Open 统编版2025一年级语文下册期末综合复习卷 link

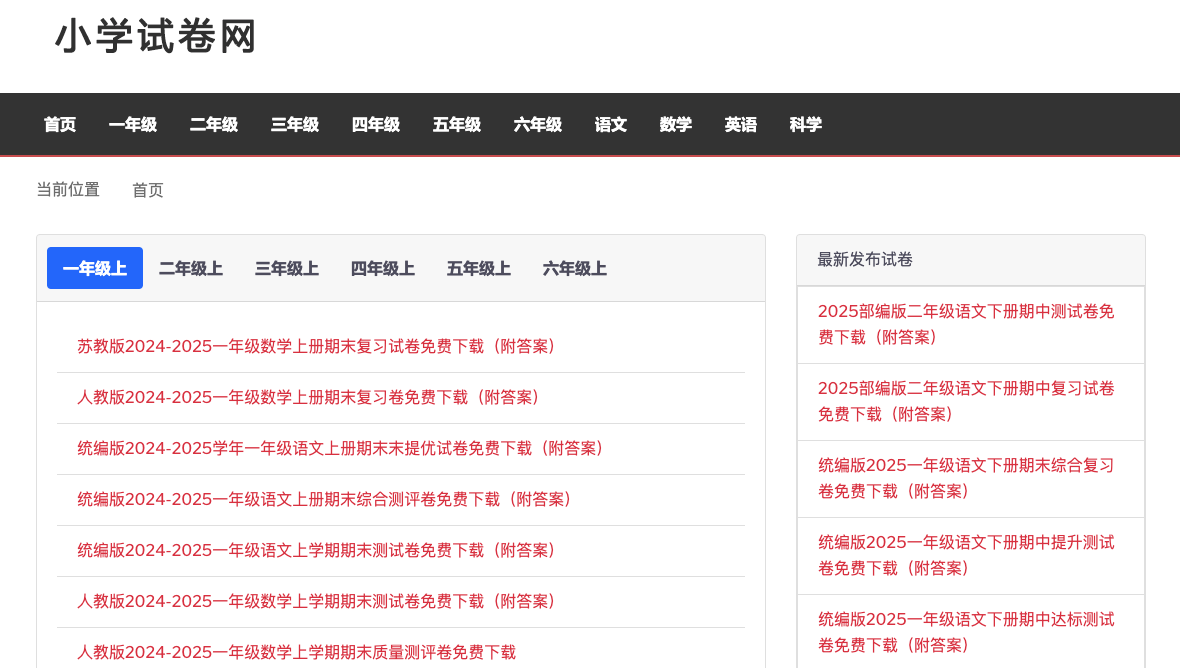pyautogui.click(x=966, y=478)
